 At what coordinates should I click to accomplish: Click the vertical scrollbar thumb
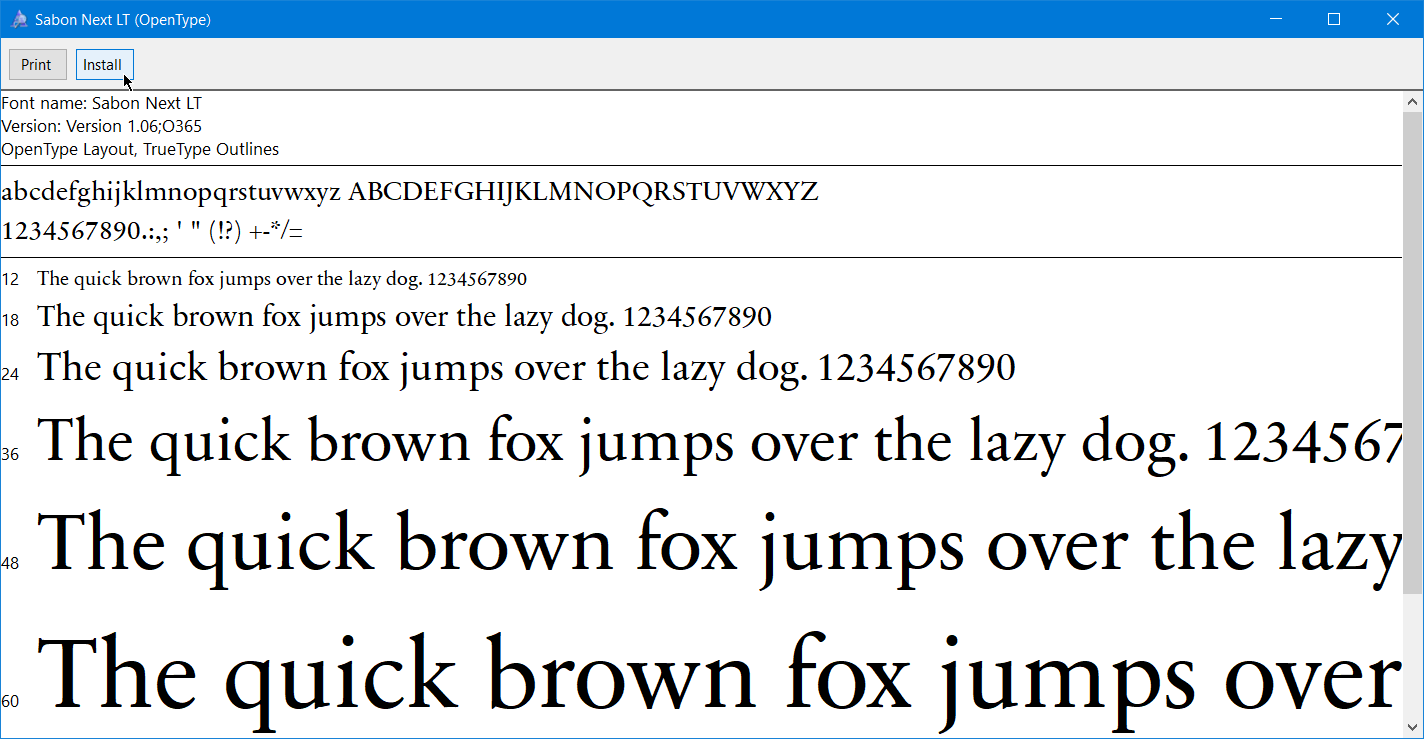click(x=1413, y=353)
